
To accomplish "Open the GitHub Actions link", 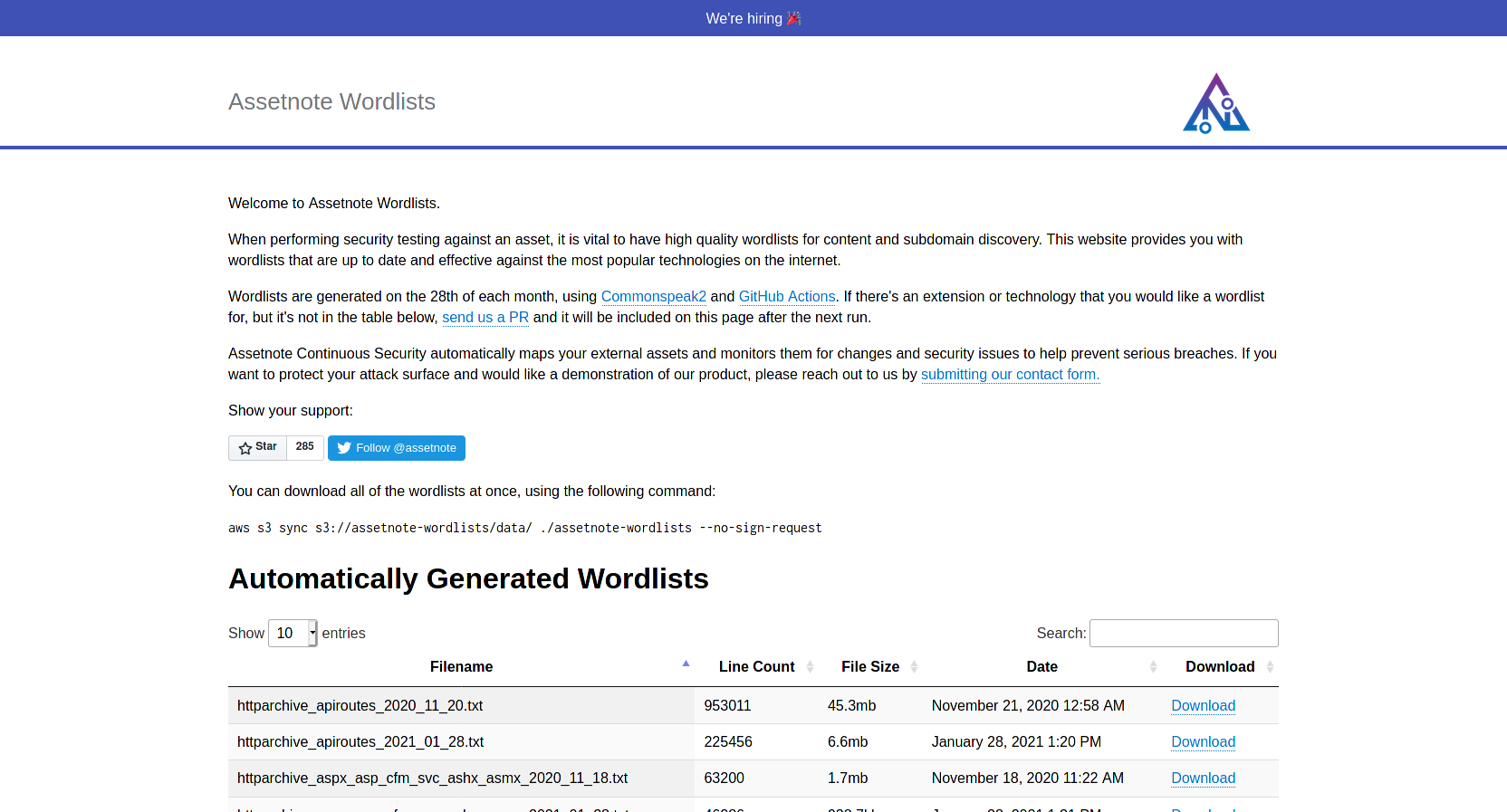I will tap(787, 296).
